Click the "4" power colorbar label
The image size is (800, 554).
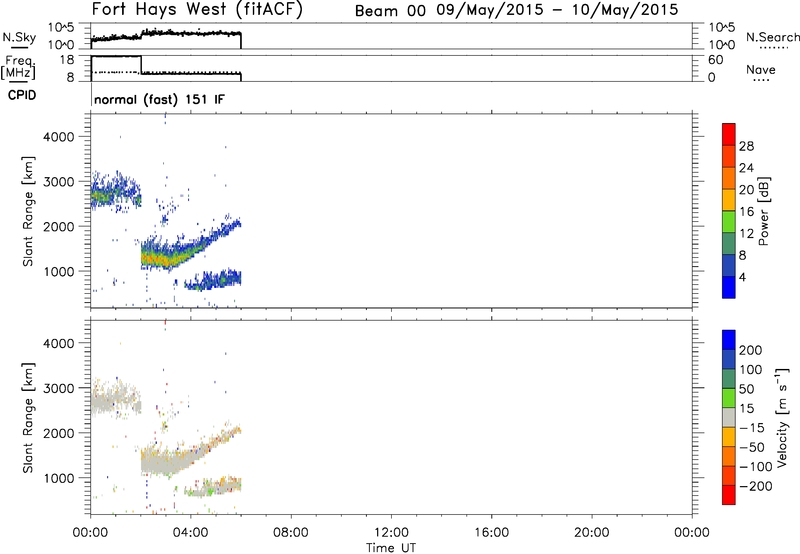(742, 277)
